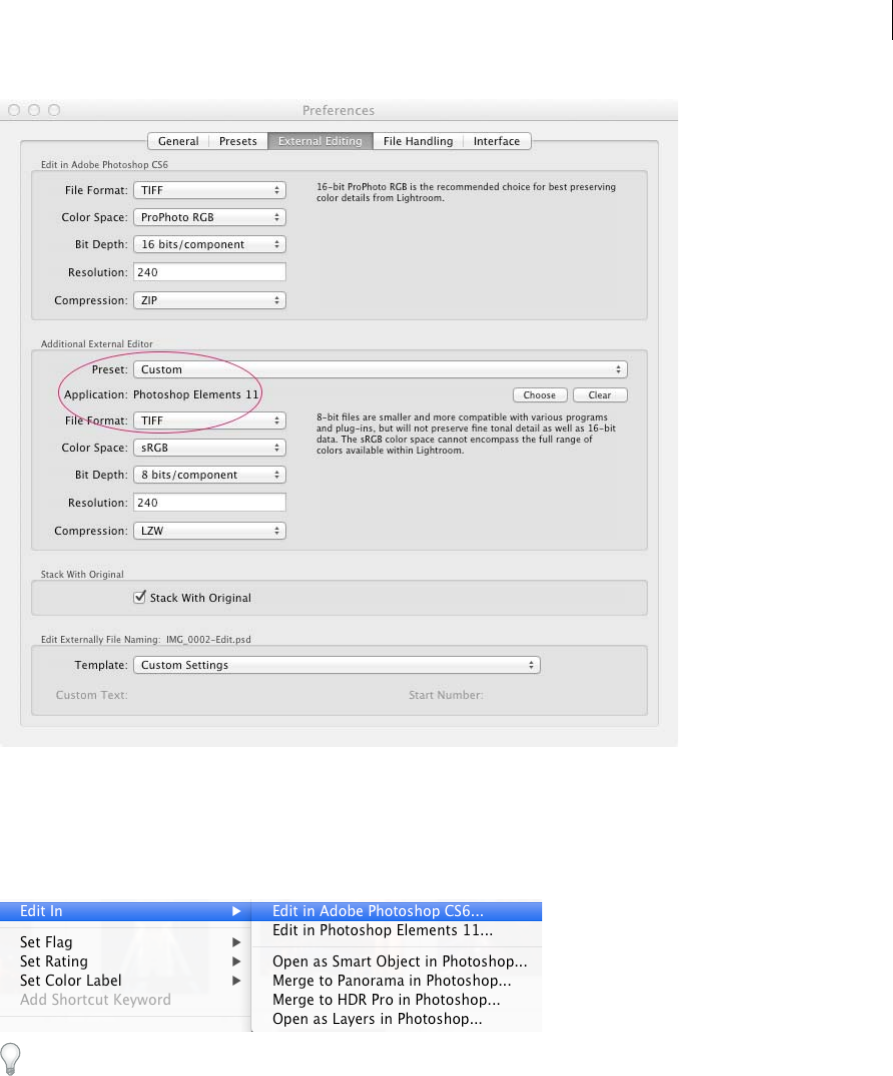This screenshot has height=1076, width=893.
Task: Click file naming example IMG_0002-Edit.psd
Action: (209, 640)
